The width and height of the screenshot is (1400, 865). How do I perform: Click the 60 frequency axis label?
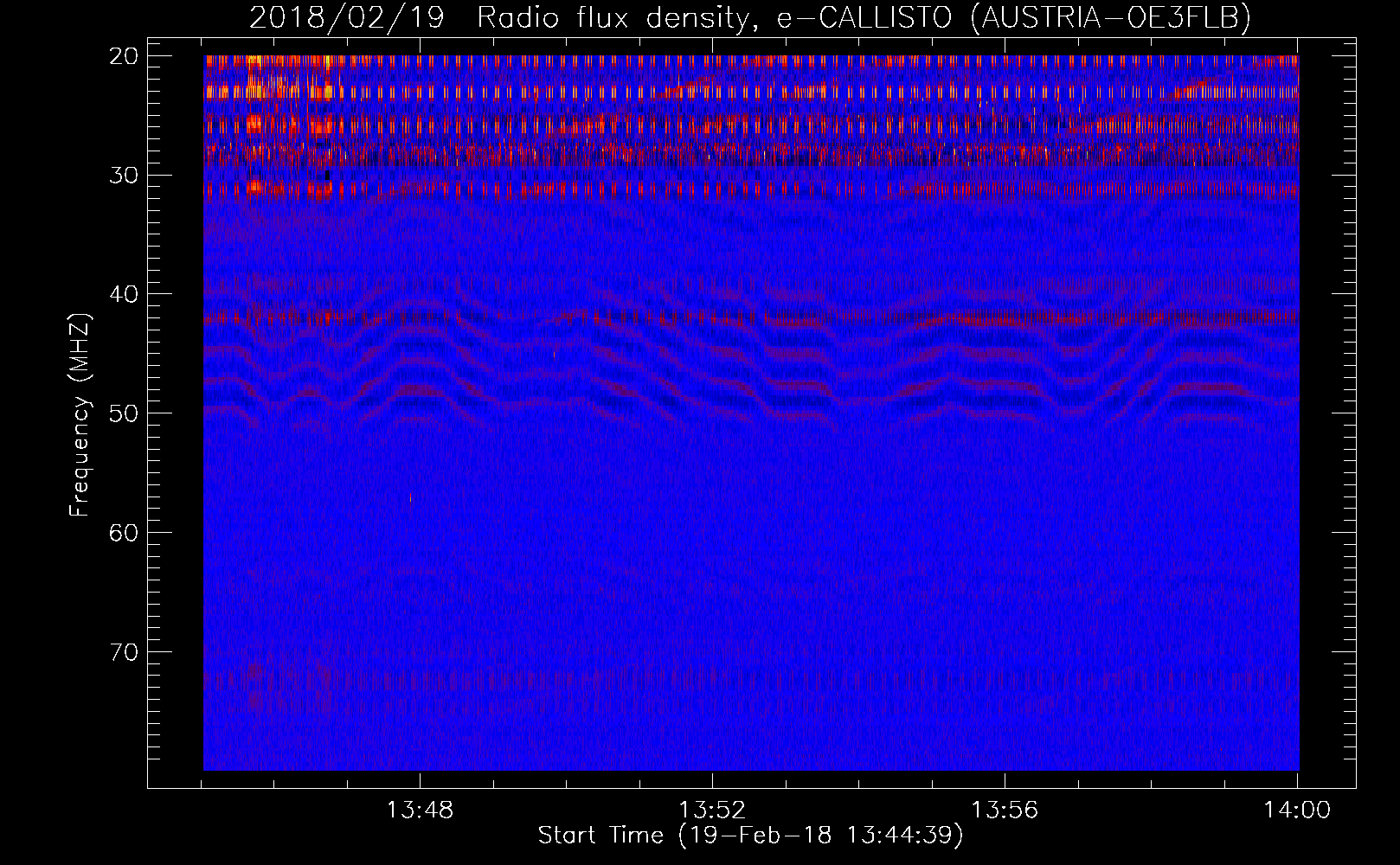click(124, 533)
